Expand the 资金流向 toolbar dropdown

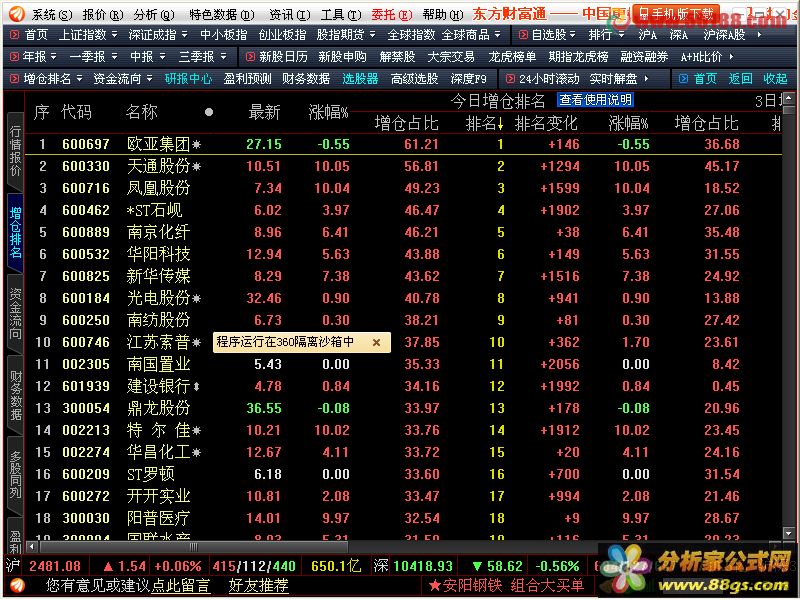point(149,79)
